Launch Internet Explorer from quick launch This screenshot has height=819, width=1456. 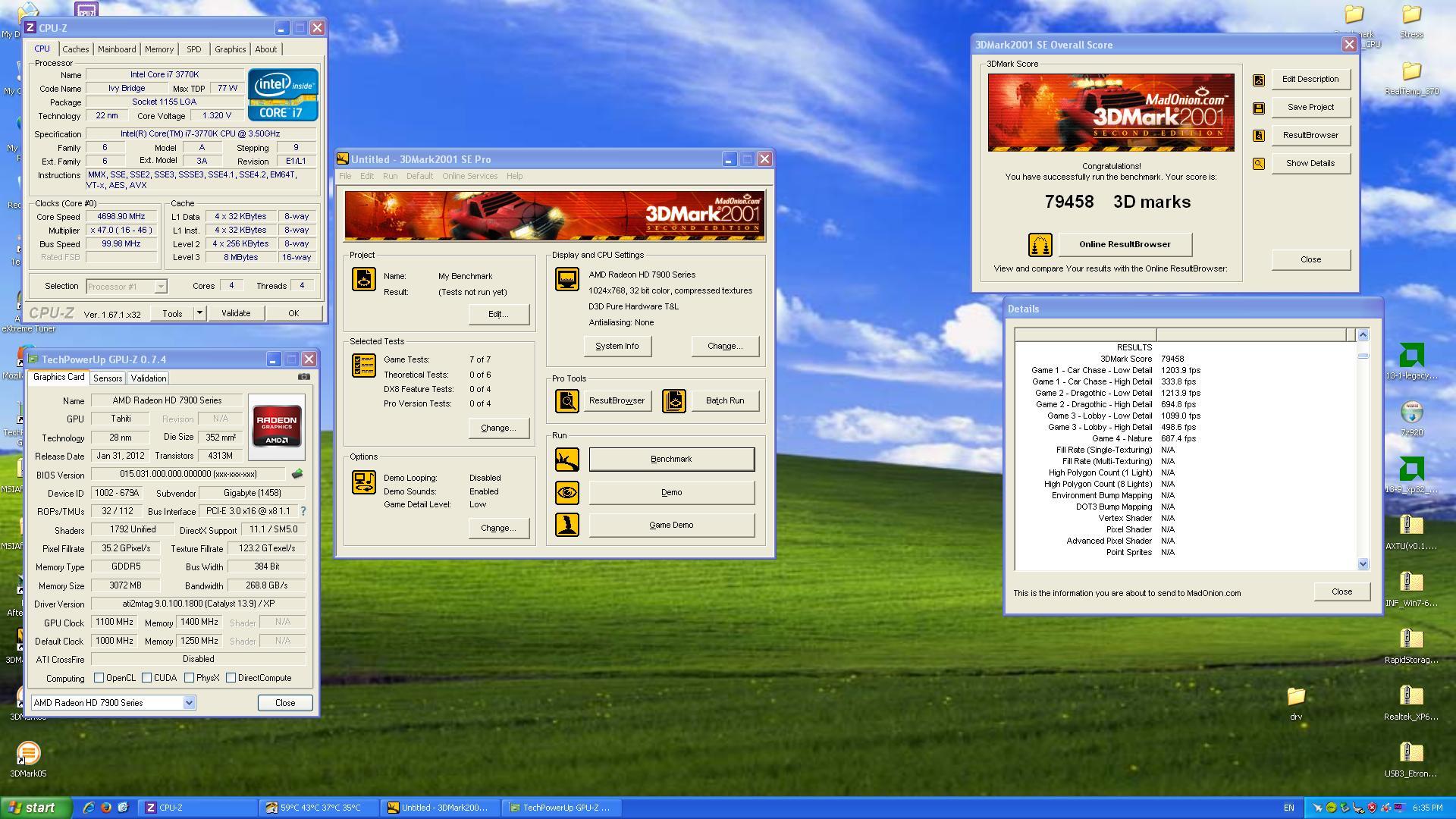(x=89, y=808)
